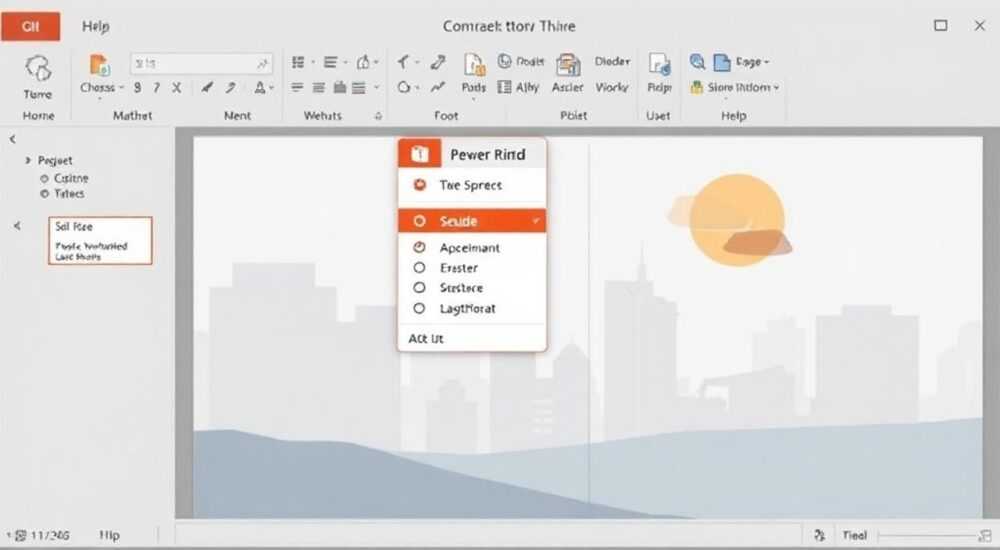Click the center align text icon
1000x550 pixels.
click(x=319, y=87)
